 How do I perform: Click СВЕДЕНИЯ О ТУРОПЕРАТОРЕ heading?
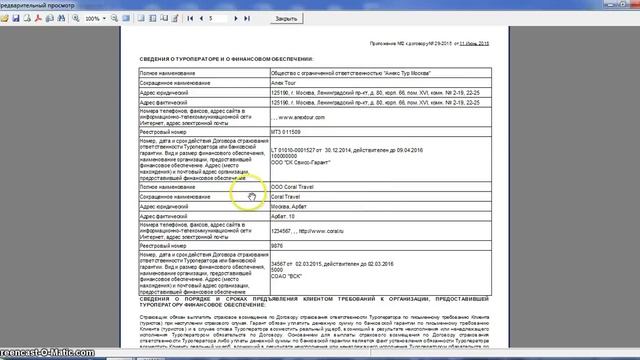pos(226,59)
